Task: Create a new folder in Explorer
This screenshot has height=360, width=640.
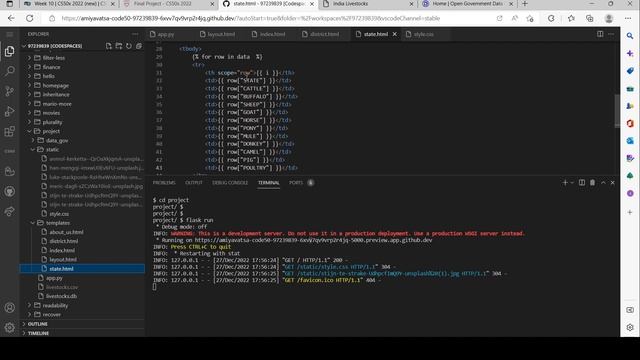Action: 119,46
